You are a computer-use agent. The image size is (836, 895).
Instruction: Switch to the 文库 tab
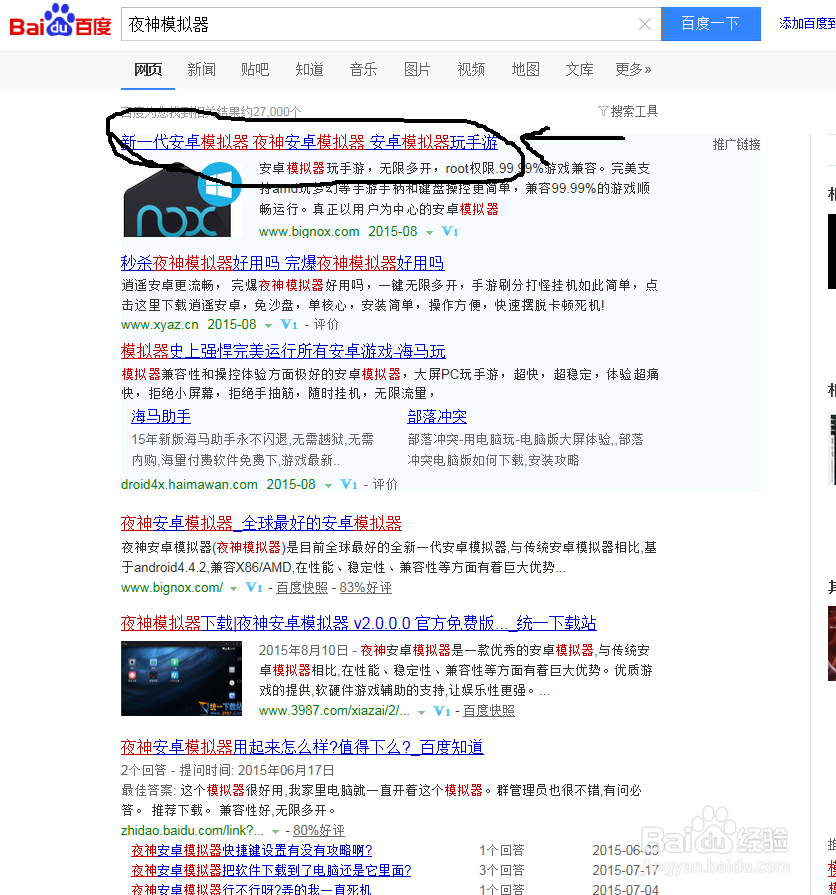coord(579,70)
